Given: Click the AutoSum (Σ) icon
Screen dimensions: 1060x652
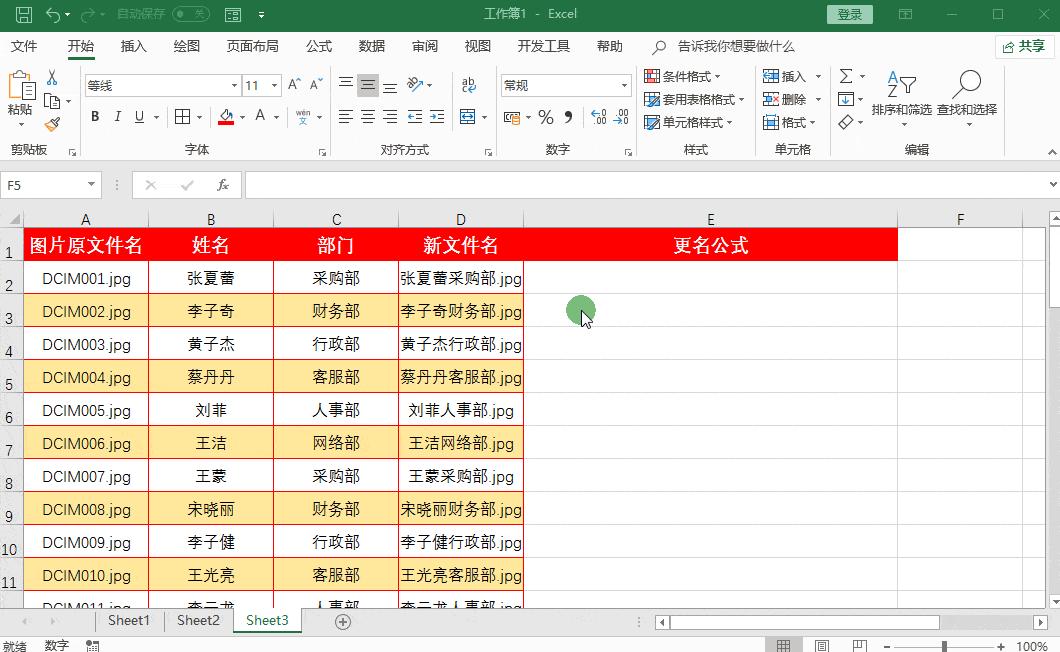Looking at the screenshot, I should 849,75.
